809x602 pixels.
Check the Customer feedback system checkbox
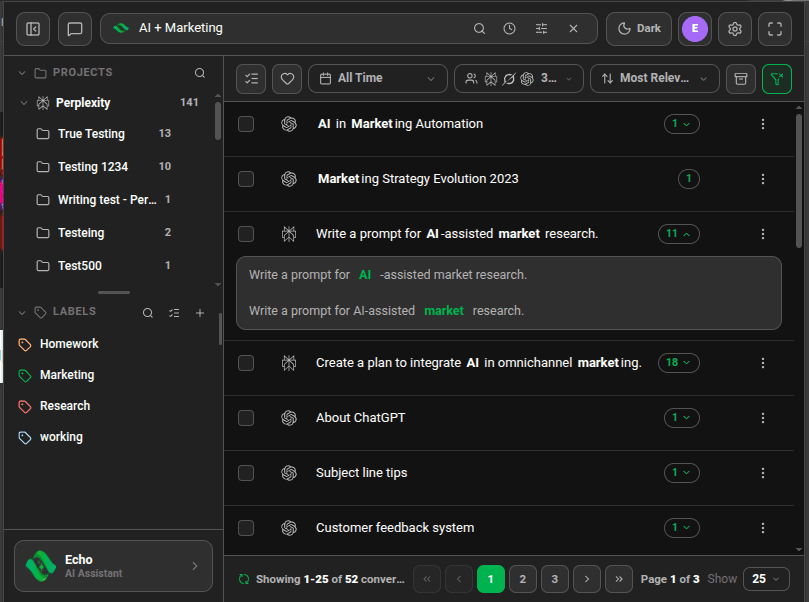click(x=246, y=528)
